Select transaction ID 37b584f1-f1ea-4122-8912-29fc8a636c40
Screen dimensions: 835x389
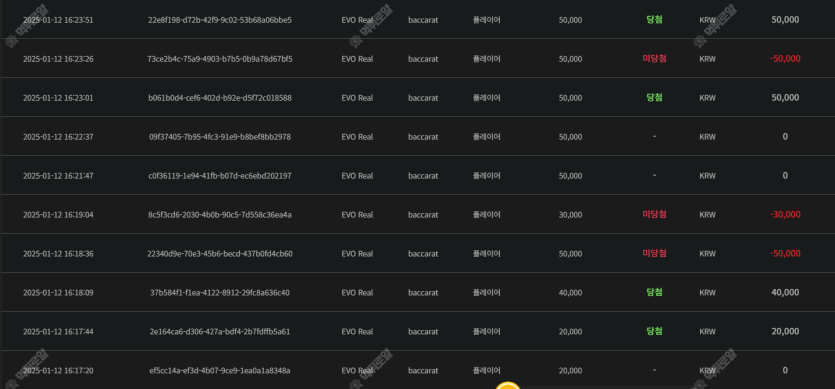tap(220, 293)
